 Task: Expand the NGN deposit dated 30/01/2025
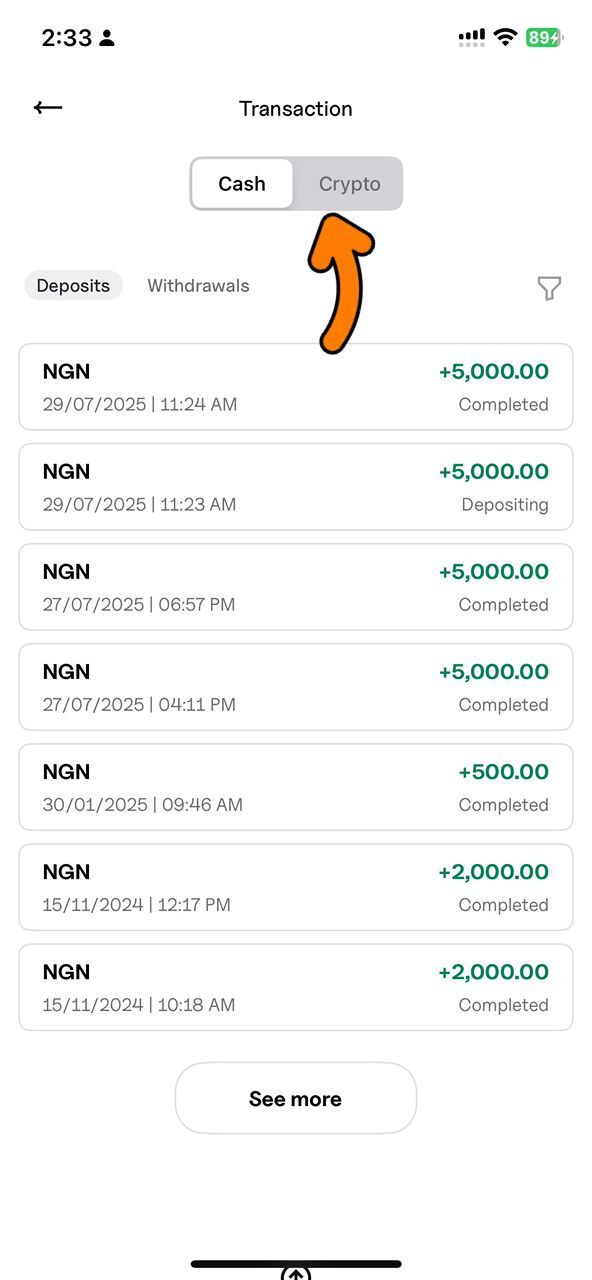[295, 787]
